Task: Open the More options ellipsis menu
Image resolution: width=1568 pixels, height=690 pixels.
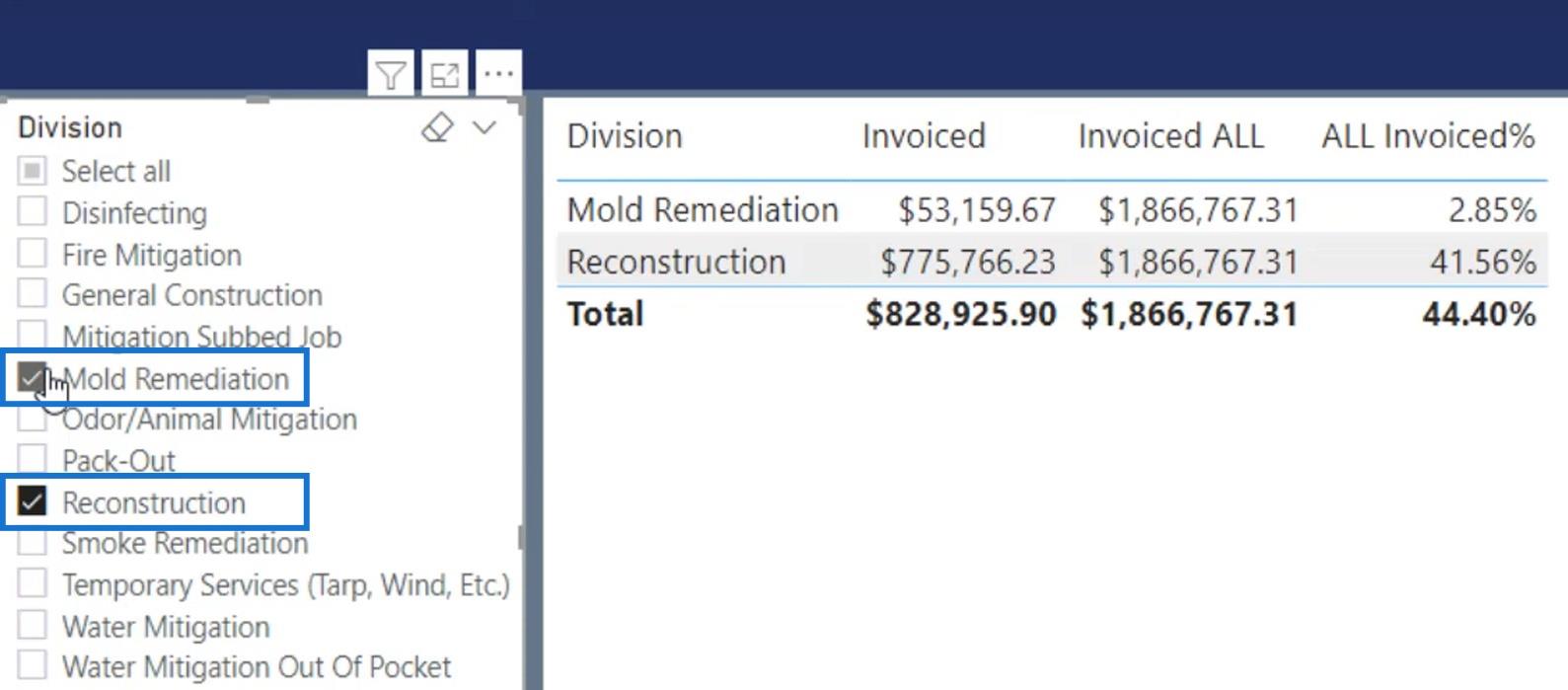Action: [498, 74]
